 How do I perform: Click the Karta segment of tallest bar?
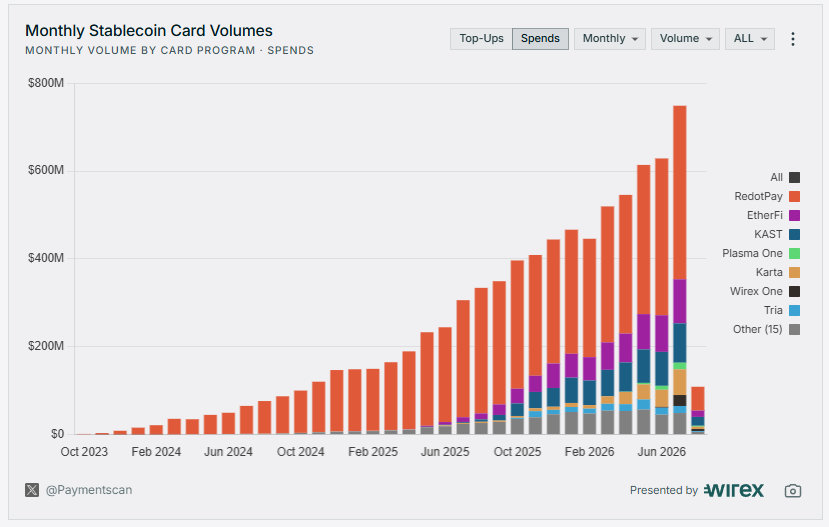(x=679, y=382)
